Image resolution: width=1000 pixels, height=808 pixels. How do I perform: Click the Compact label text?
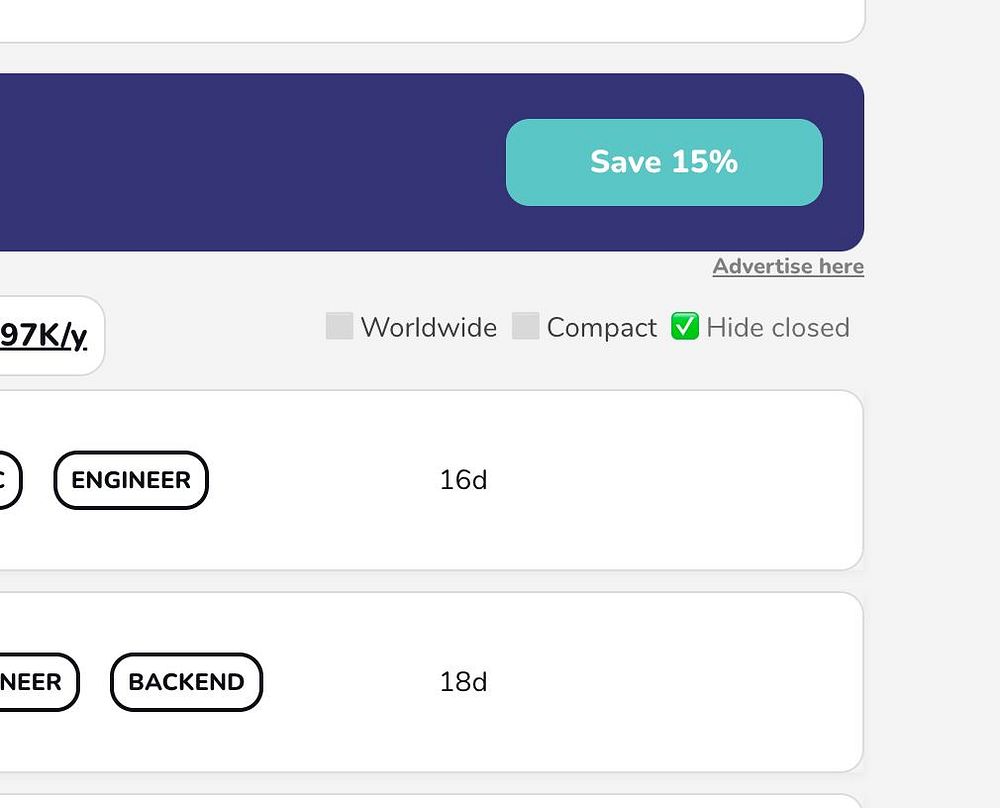click(601, 328)
